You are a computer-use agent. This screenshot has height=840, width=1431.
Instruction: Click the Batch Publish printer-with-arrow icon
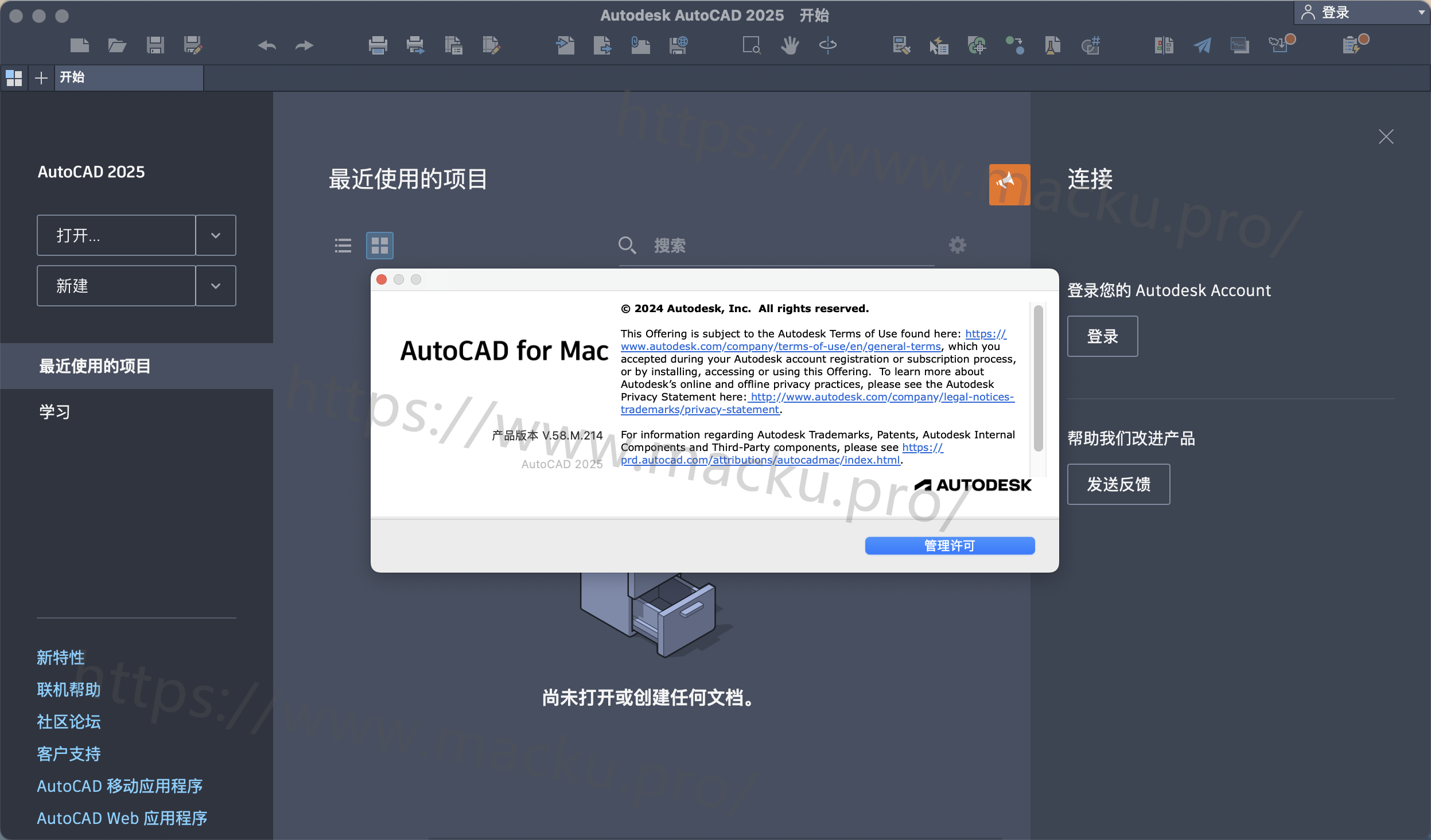tap(415, 45)
